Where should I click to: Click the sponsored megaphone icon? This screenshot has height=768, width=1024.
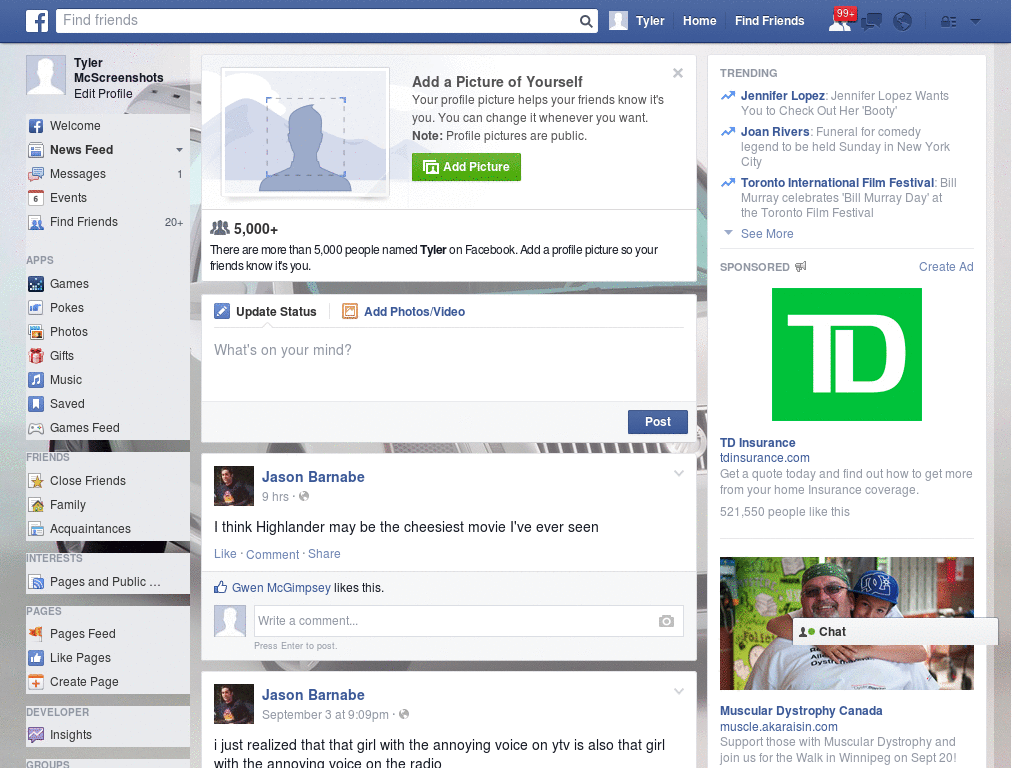[x=801, y=266]
